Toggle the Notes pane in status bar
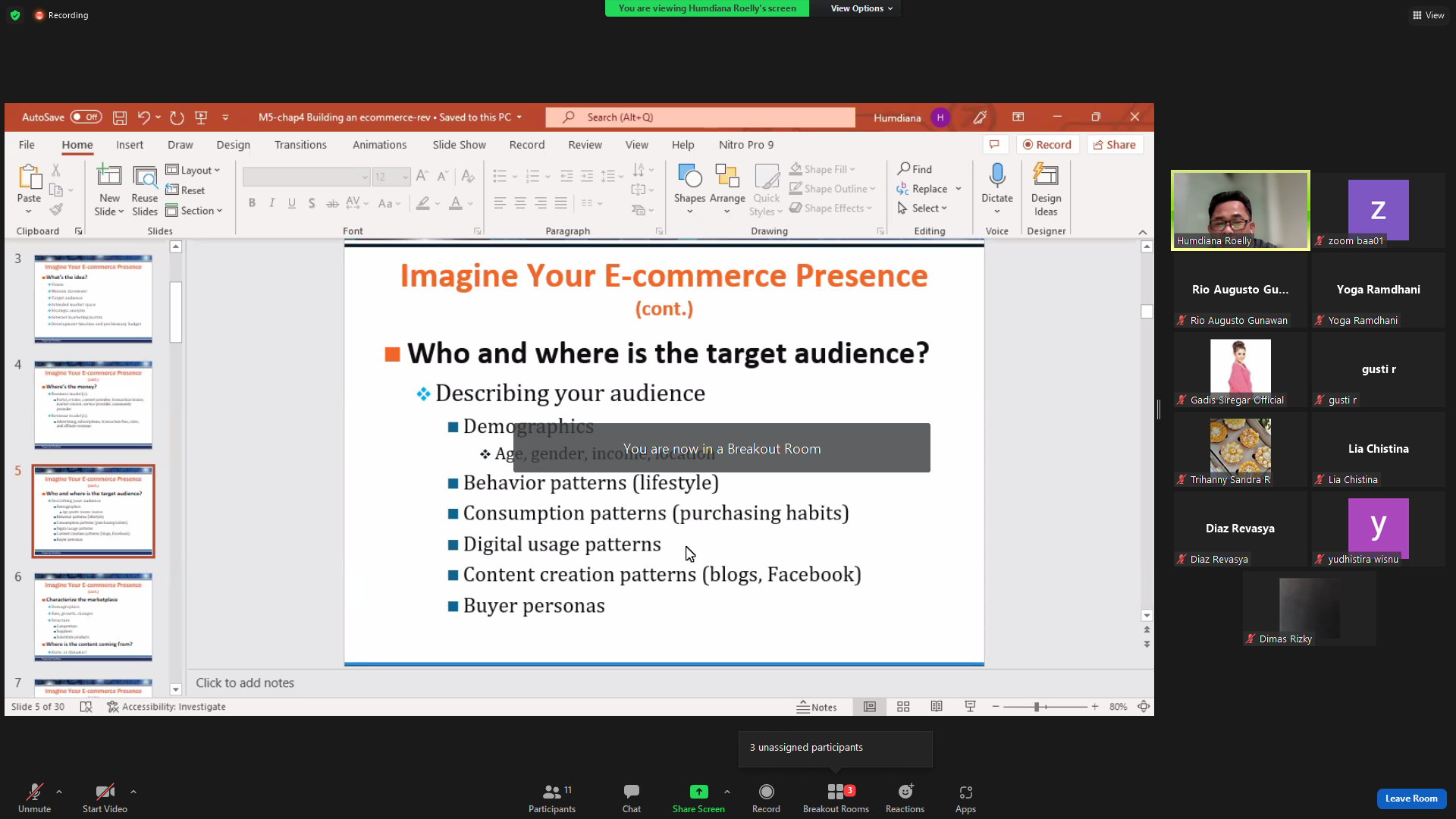 click(x=817, y=707)
